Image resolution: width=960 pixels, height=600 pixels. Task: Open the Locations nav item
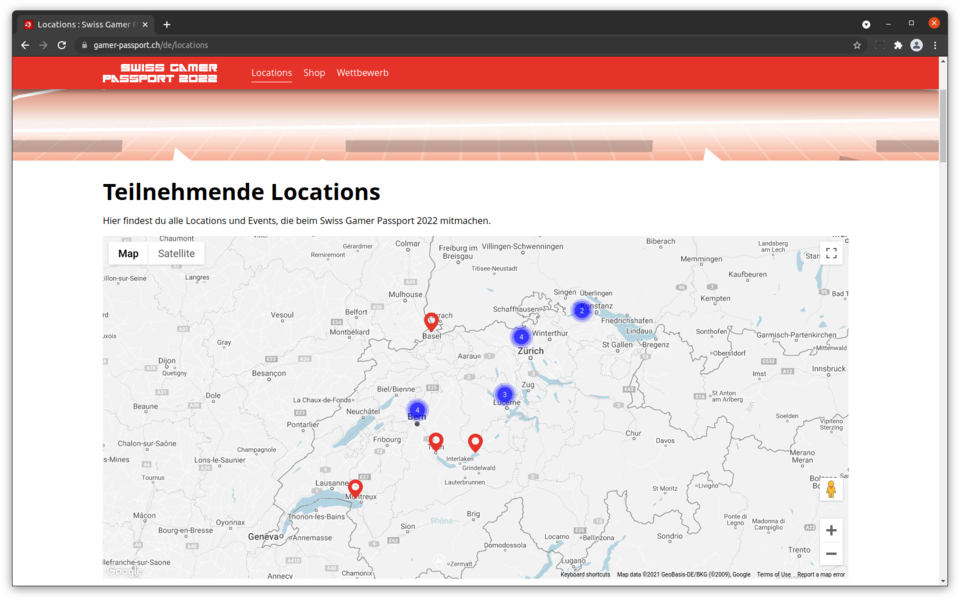[x=271, y=72]
